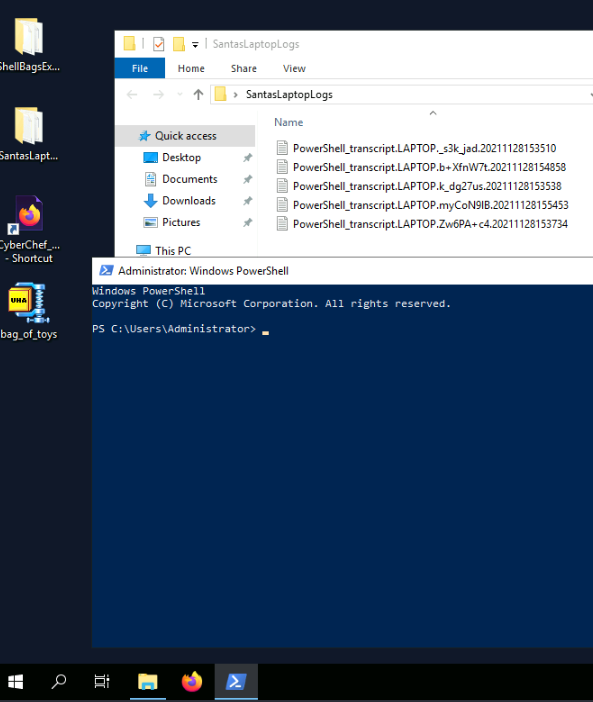Switch to PowerShell on the taskbar

coord(236,682)
